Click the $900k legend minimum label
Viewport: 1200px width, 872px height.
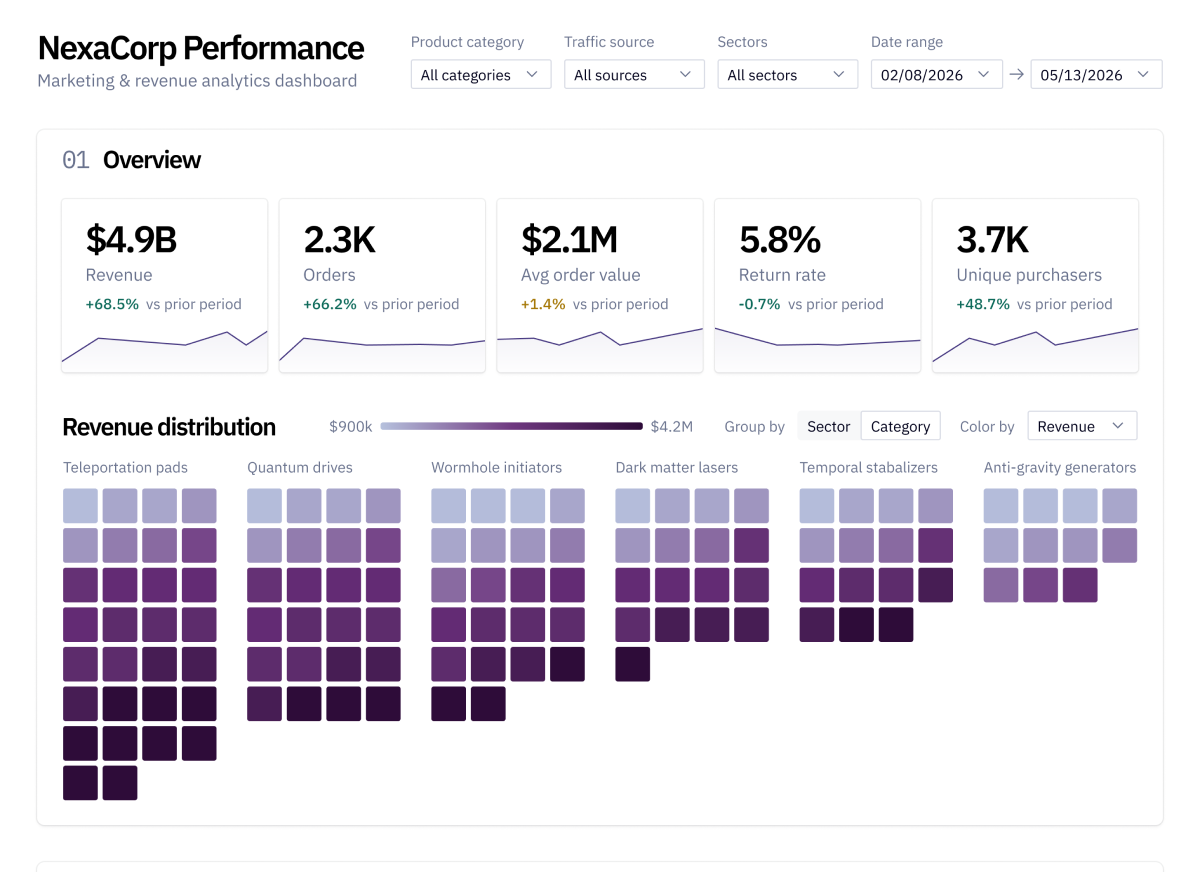[x=350, y=427]
